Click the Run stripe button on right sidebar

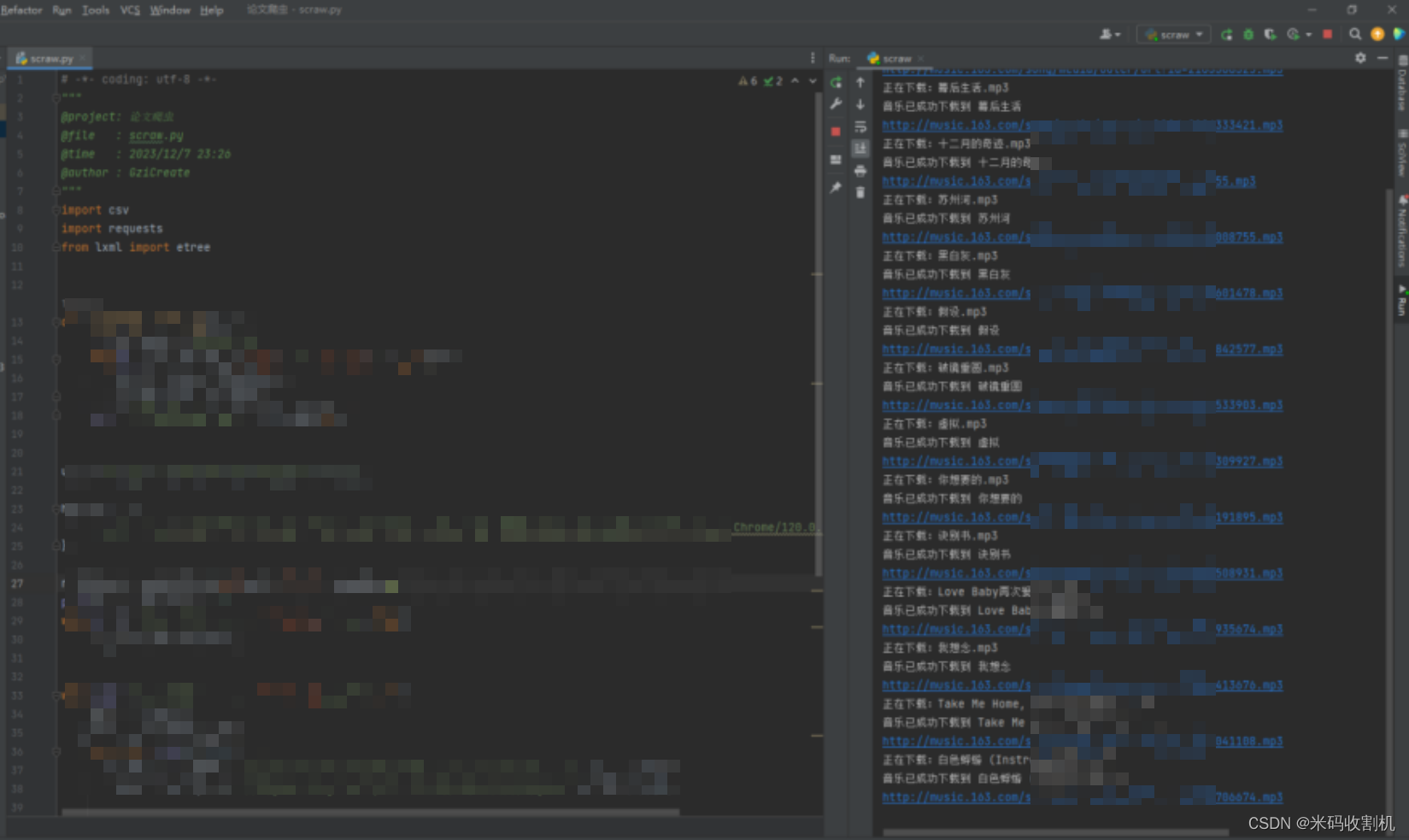coord(1402,300)
